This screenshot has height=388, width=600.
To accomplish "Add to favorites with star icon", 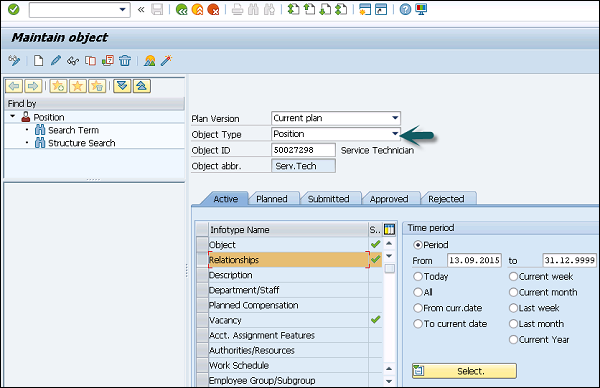I will (x=58, y=86).
